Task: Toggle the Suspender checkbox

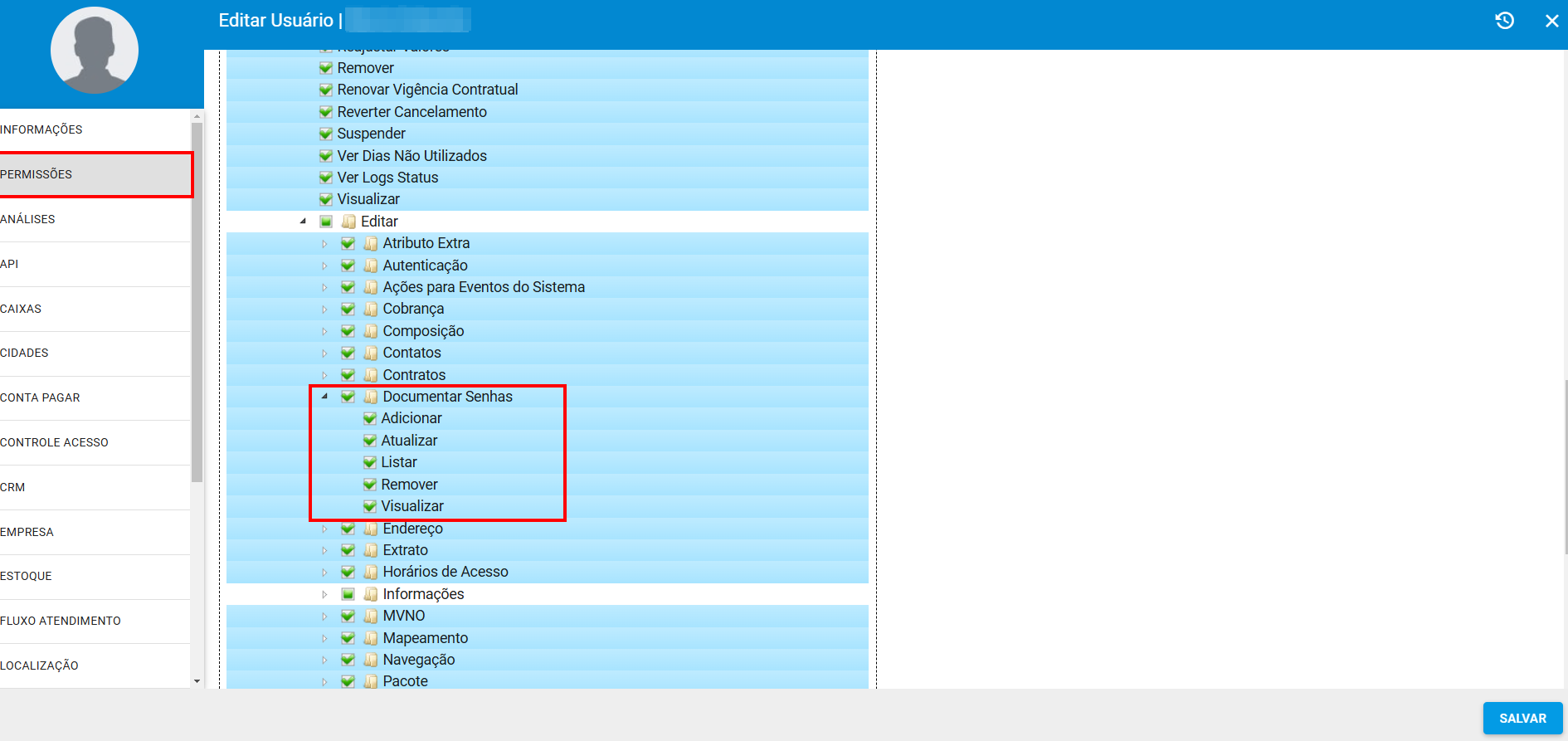Action: pyautogui.click(x=326, y=134)
